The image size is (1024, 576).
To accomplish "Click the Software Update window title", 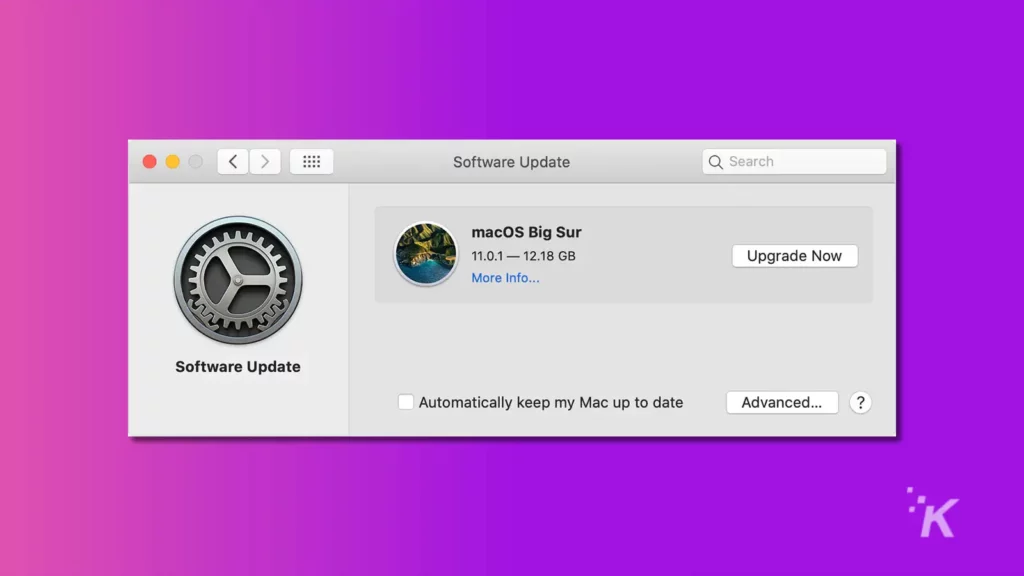I will [x=511, y=162].
